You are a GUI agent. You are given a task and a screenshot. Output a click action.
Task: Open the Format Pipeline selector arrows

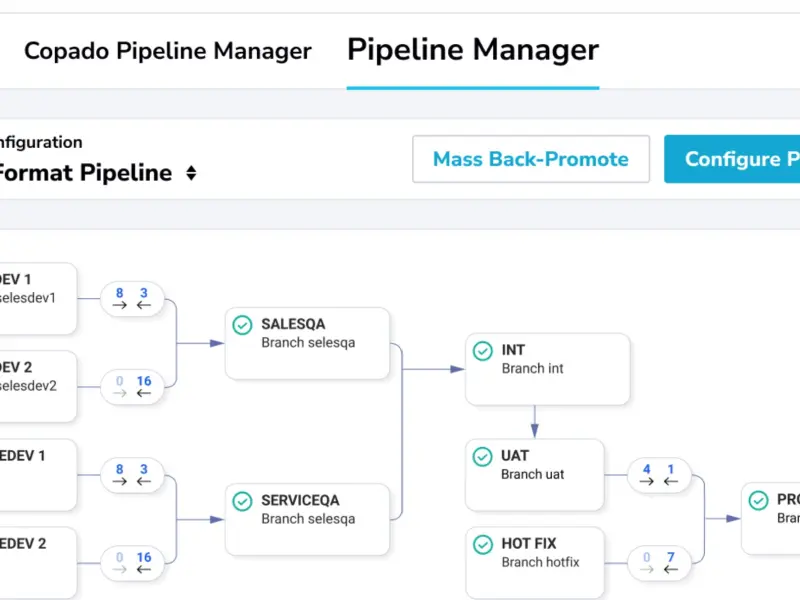191,173
